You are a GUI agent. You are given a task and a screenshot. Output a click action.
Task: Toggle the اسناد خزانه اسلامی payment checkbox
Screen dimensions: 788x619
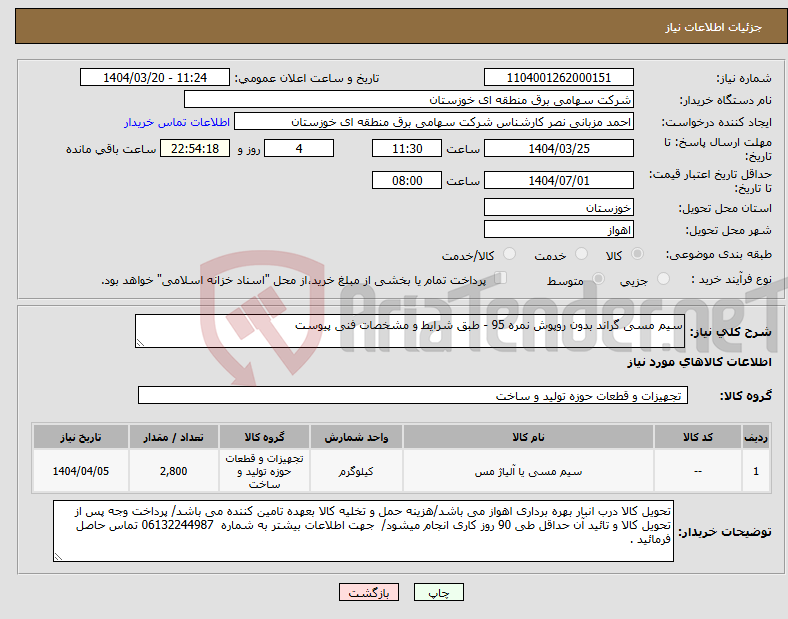tap(501, 278)
